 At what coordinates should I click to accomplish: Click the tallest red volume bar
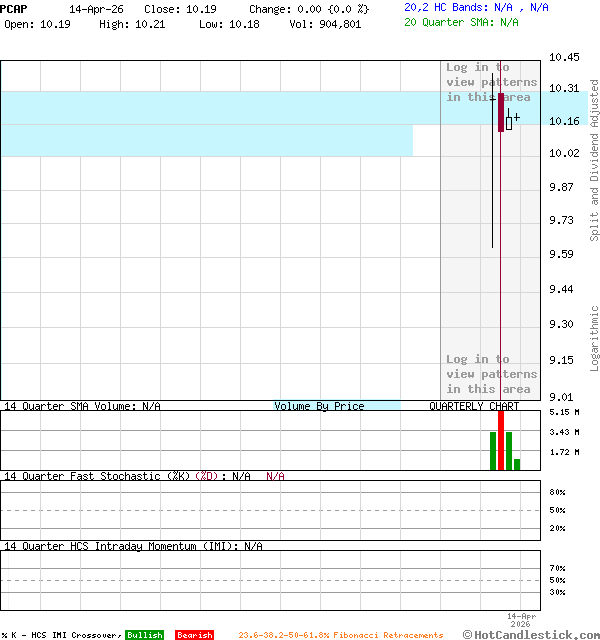501,440
